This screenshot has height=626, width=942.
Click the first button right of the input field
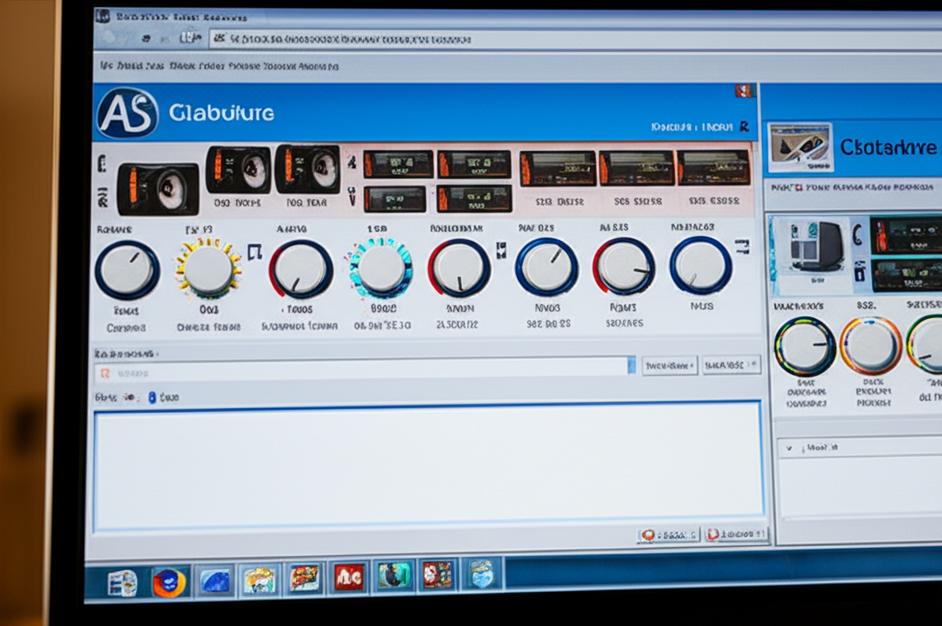pos(669,366)
